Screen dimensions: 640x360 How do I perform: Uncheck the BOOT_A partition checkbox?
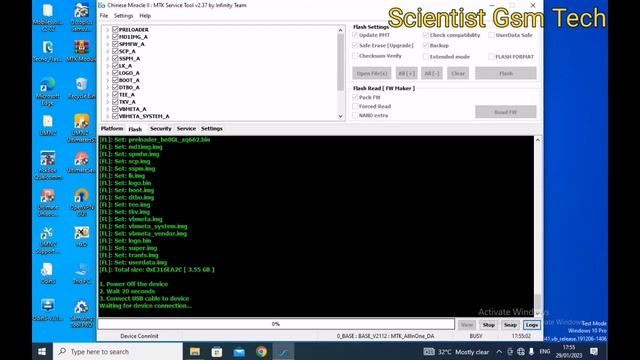click(115, 80)
